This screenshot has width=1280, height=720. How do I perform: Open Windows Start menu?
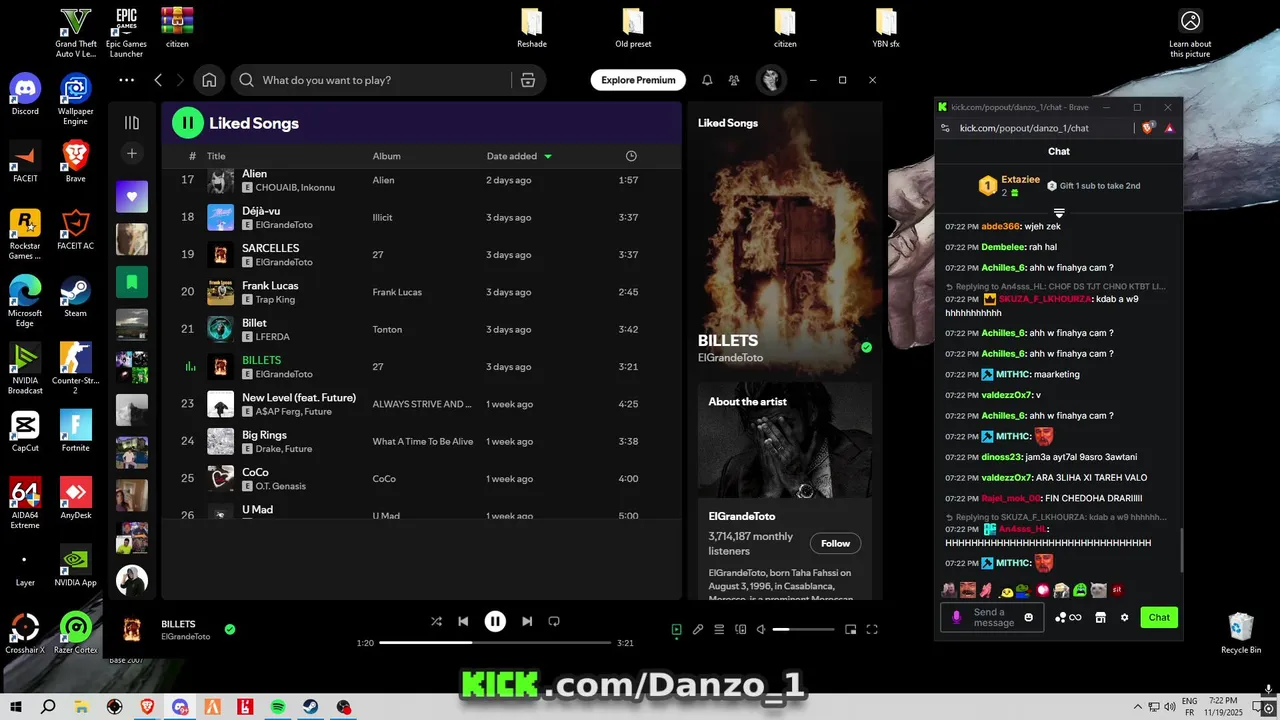15,707
